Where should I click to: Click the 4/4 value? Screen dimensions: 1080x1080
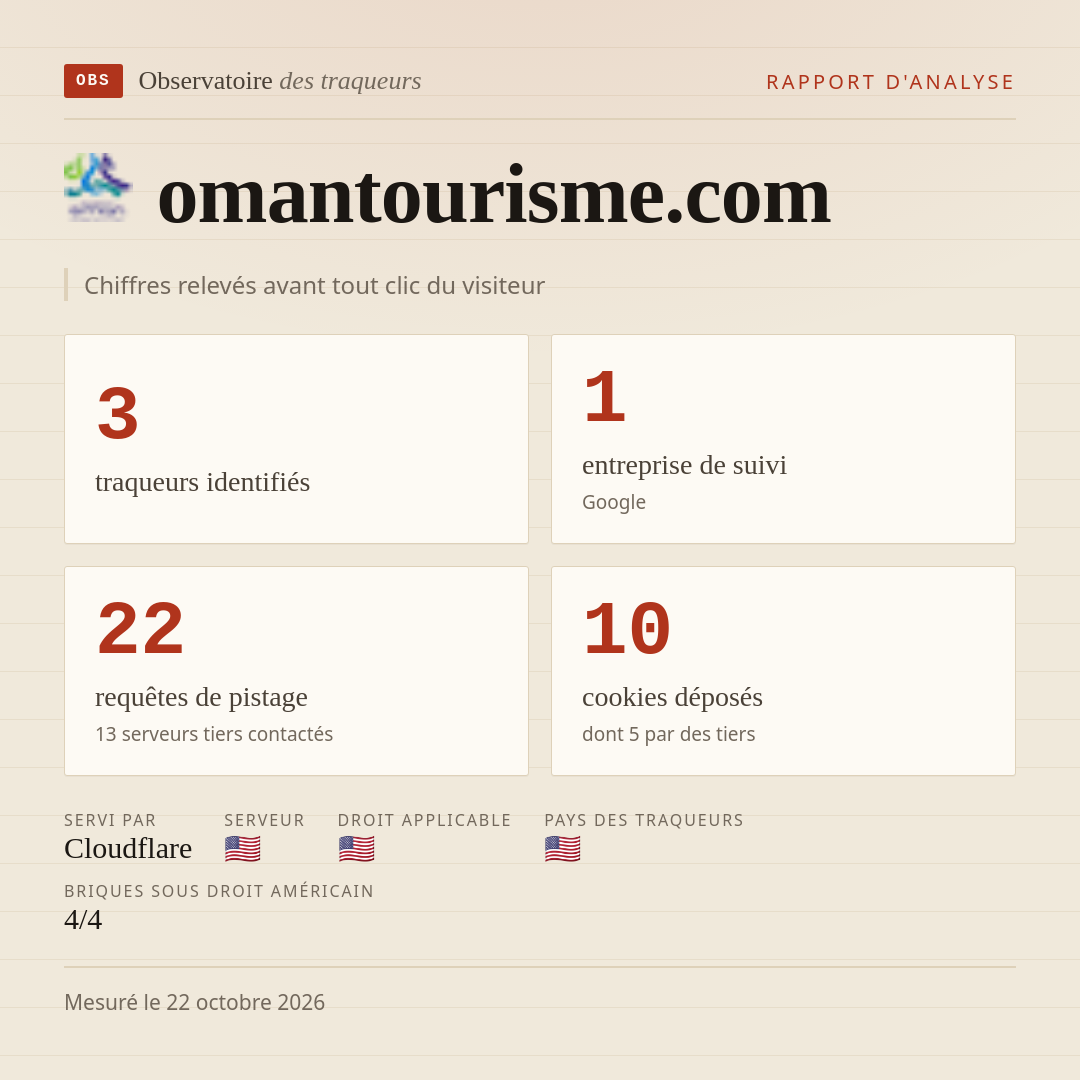click(83, 920)
